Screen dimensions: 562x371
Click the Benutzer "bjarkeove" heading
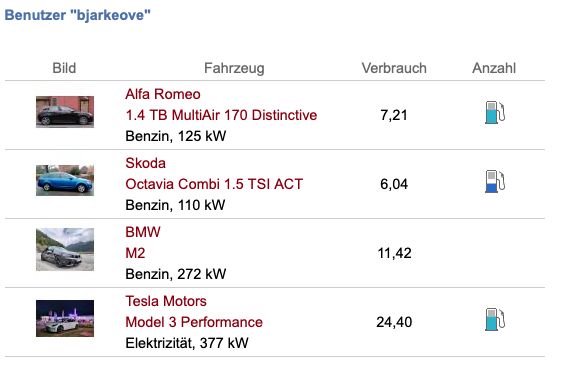click(x=77, y=15)
